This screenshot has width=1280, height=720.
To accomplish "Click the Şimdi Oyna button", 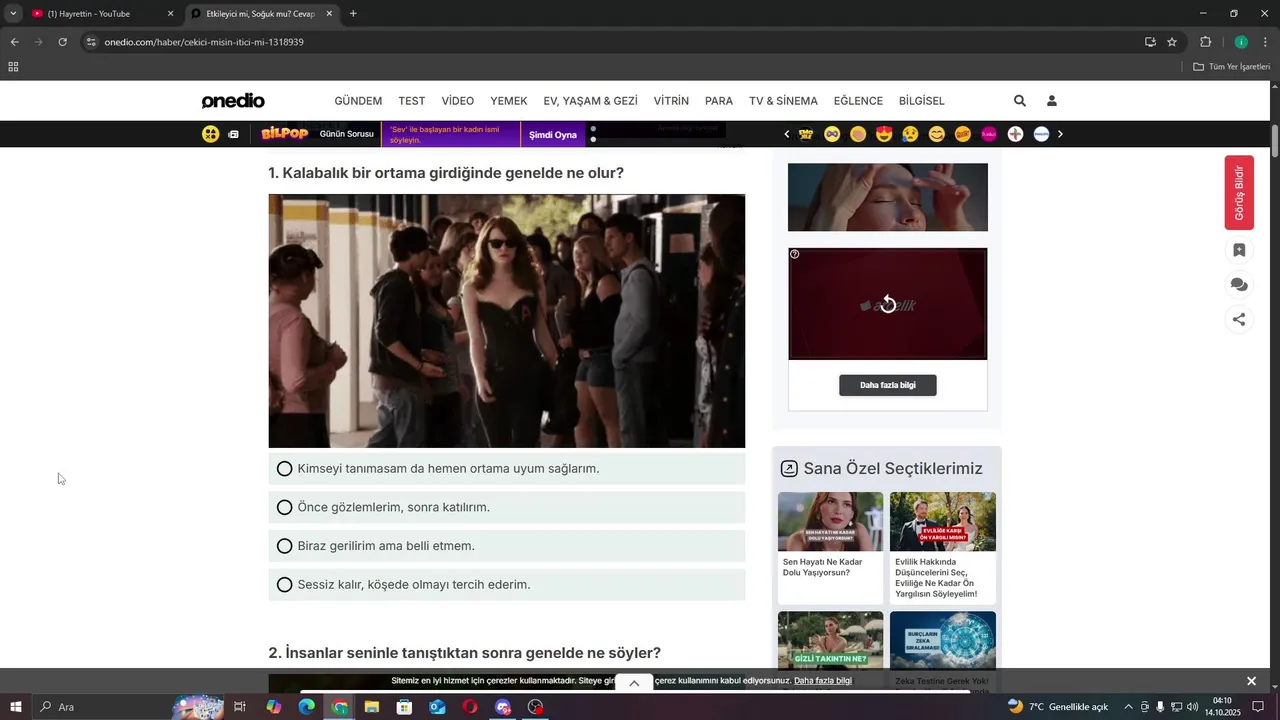I will click(553, 134).
